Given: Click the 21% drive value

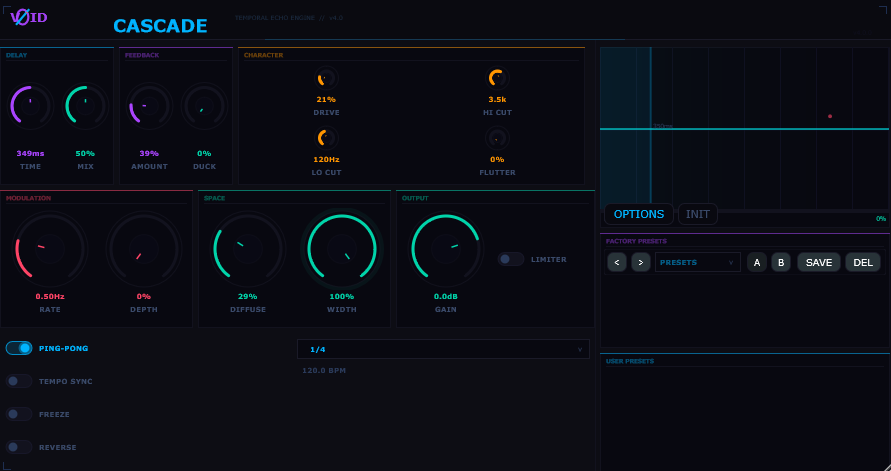Looking at the screenshot, I should click(x=326, y=99).
